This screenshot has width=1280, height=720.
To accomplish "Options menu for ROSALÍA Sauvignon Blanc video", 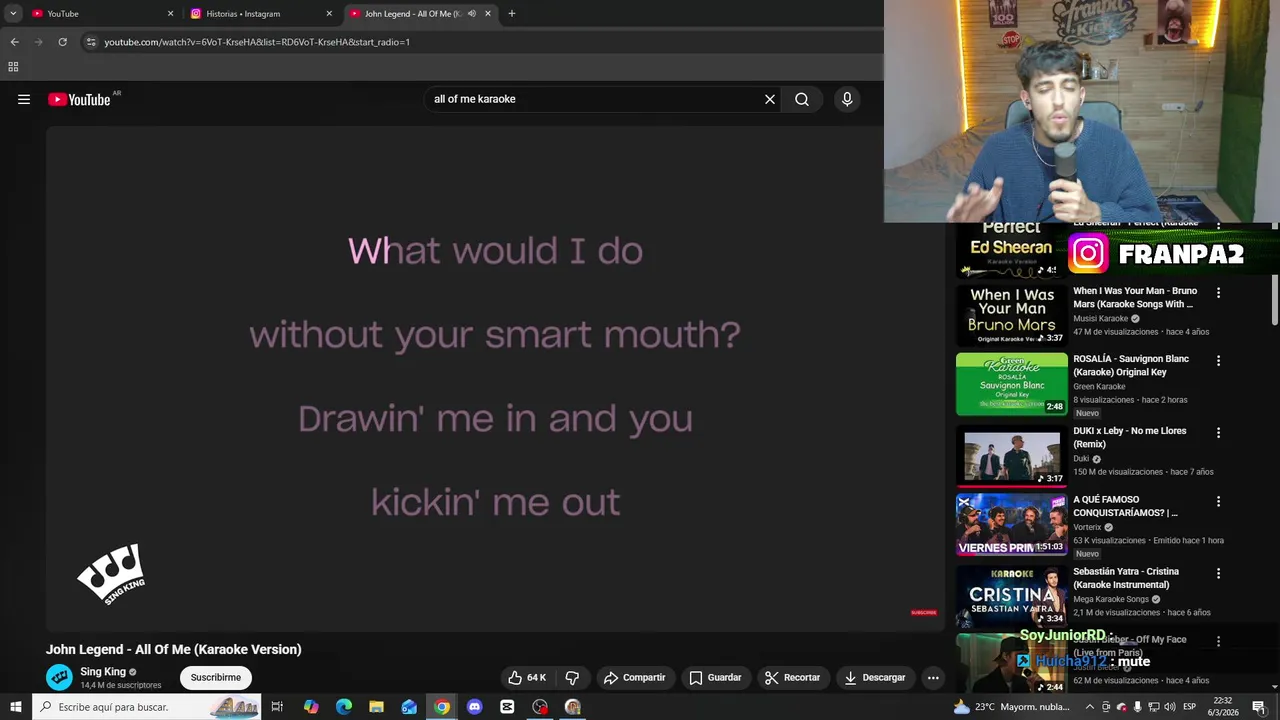I will click(1218, 361).
